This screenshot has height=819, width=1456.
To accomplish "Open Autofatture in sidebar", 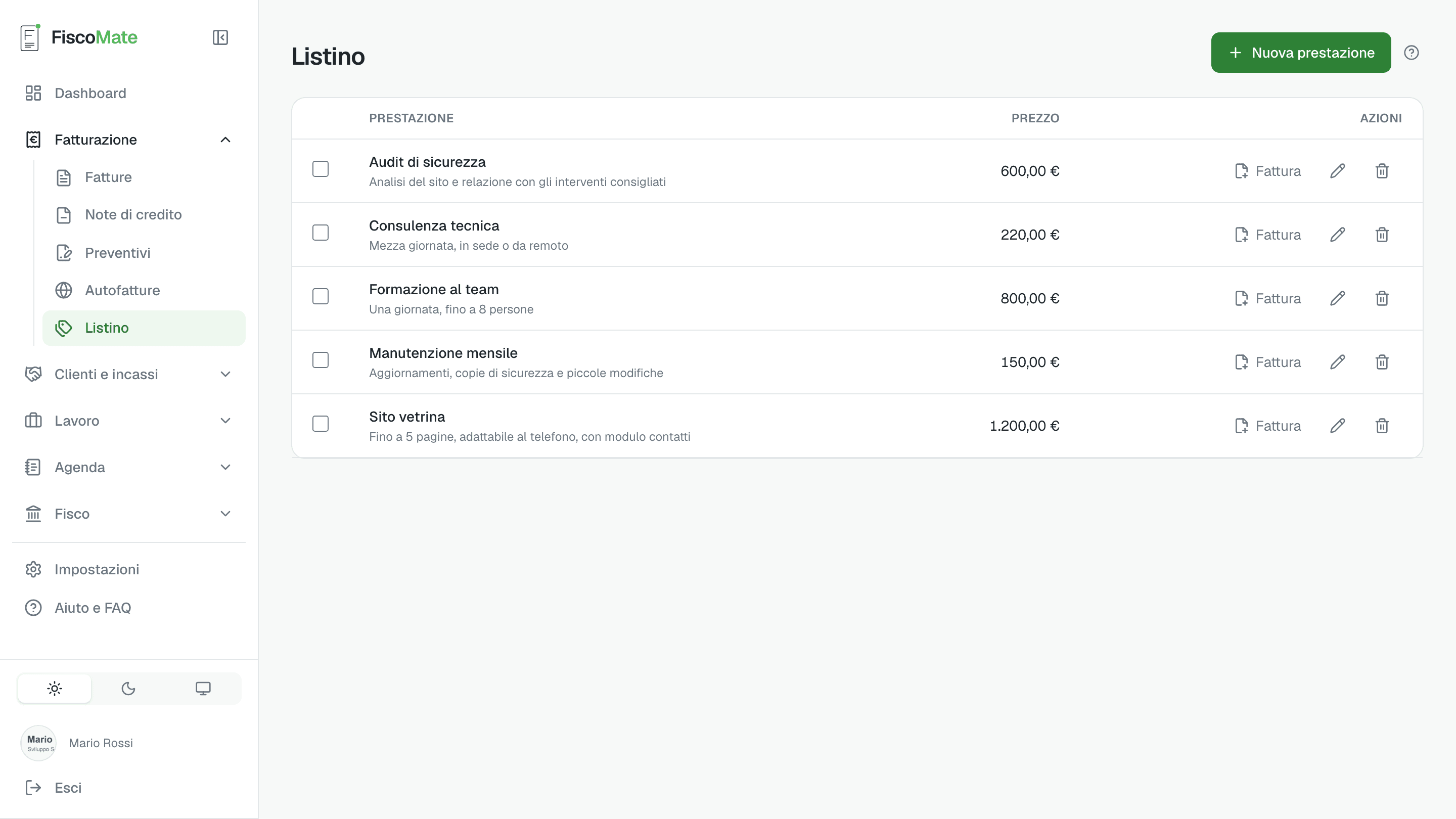I will (144, 291).
